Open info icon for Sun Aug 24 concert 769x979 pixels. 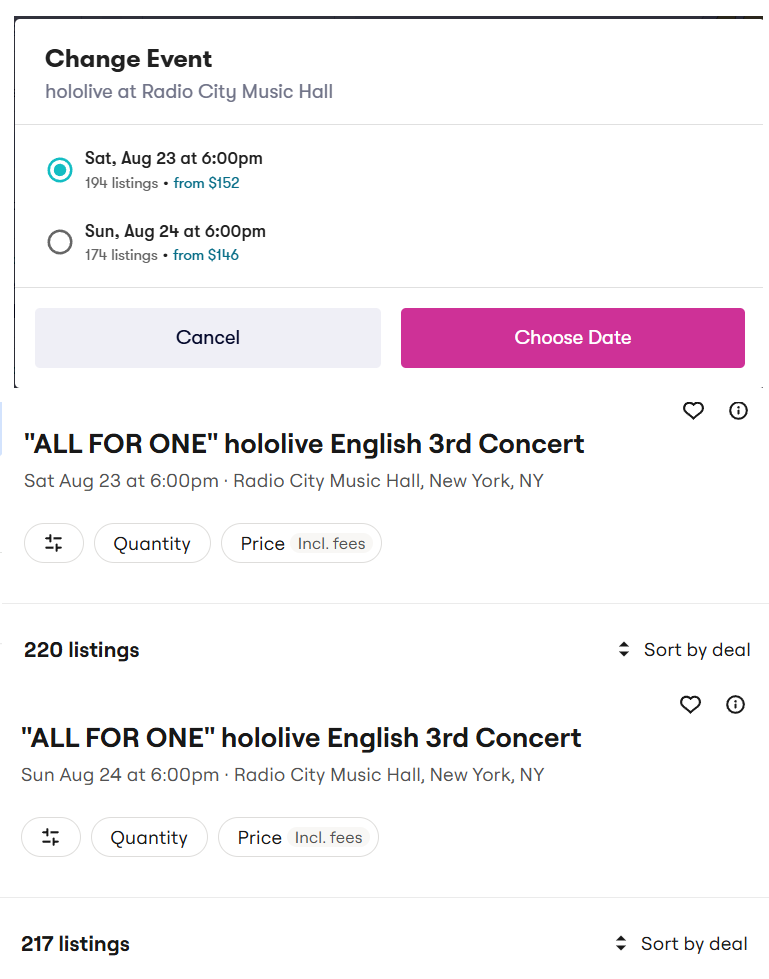coord(735,705)
